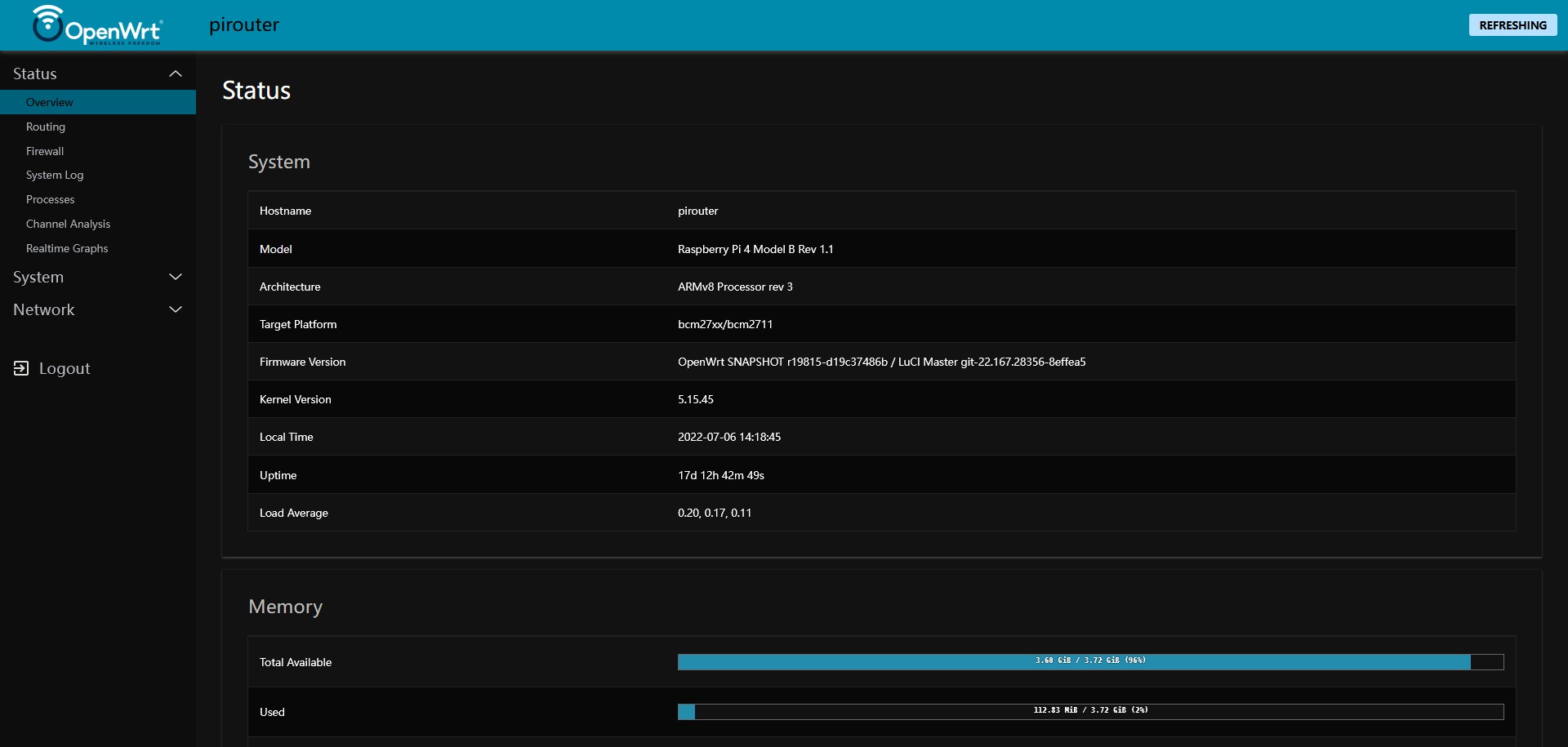Image resolution: width=1568 pixels, height=747 pixels.
Task: Select the bcm27xx/bcm2711 target platform
Action: click(725, 324)
